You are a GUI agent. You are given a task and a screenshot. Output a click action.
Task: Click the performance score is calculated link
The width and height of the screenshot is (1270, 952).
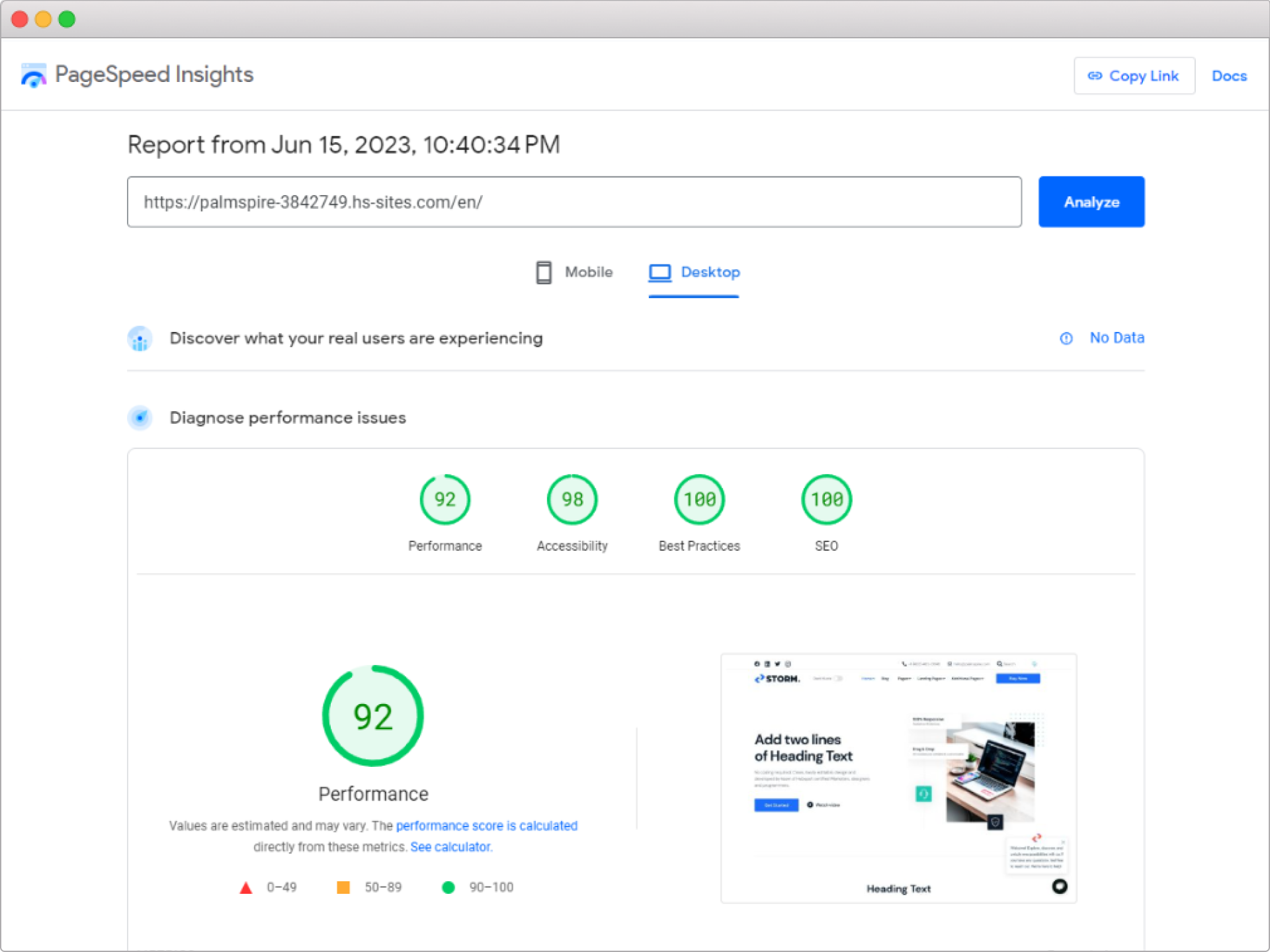coord(486,826)
